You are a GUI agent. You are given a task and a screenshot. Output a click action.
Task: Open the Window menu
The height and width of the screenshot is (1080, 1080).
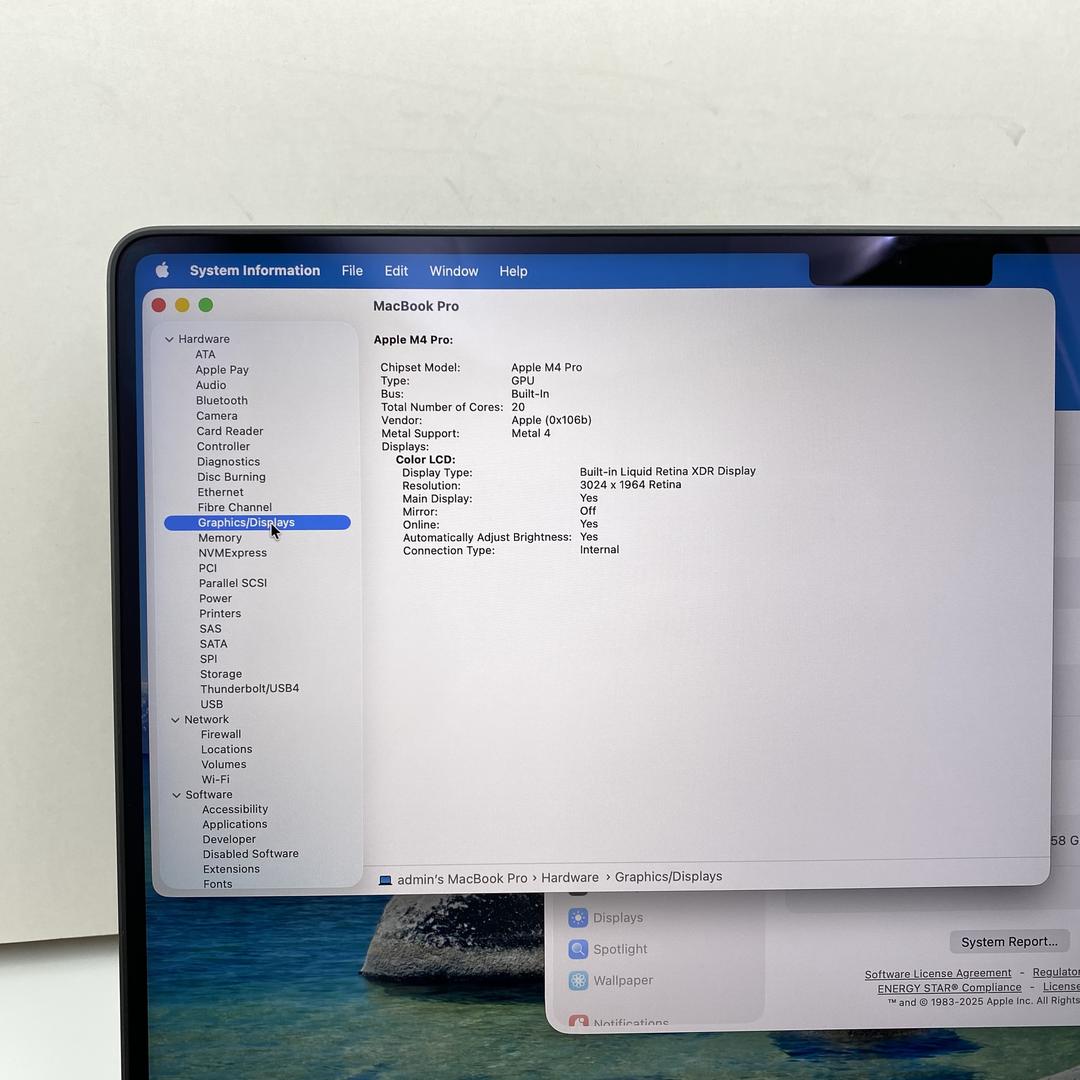pyautogui.click(x=453, y=271)
